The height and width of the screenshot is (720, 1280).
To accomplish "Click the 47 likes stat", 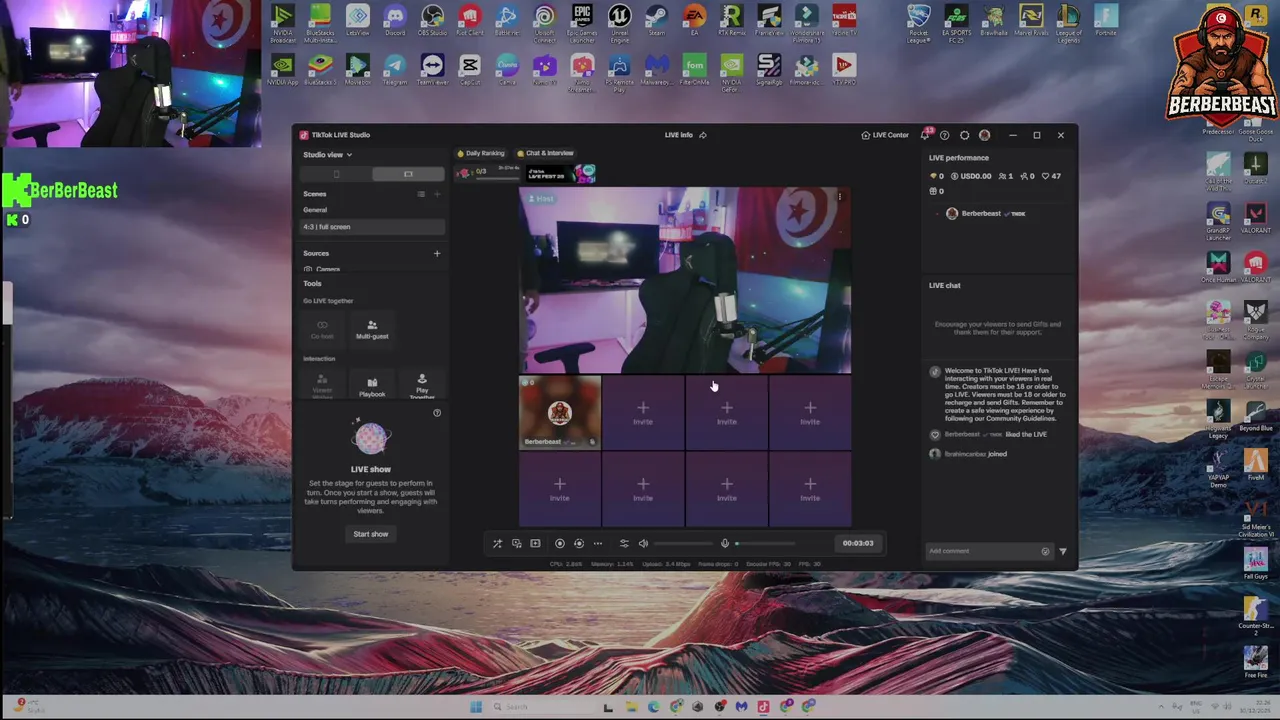I will 1052,176.
